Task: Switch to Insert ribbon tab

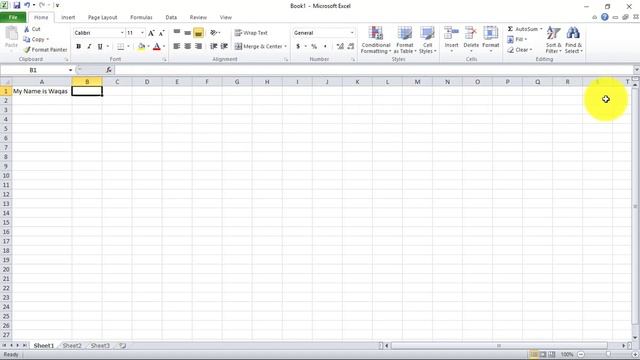Action: pos(68,18)
